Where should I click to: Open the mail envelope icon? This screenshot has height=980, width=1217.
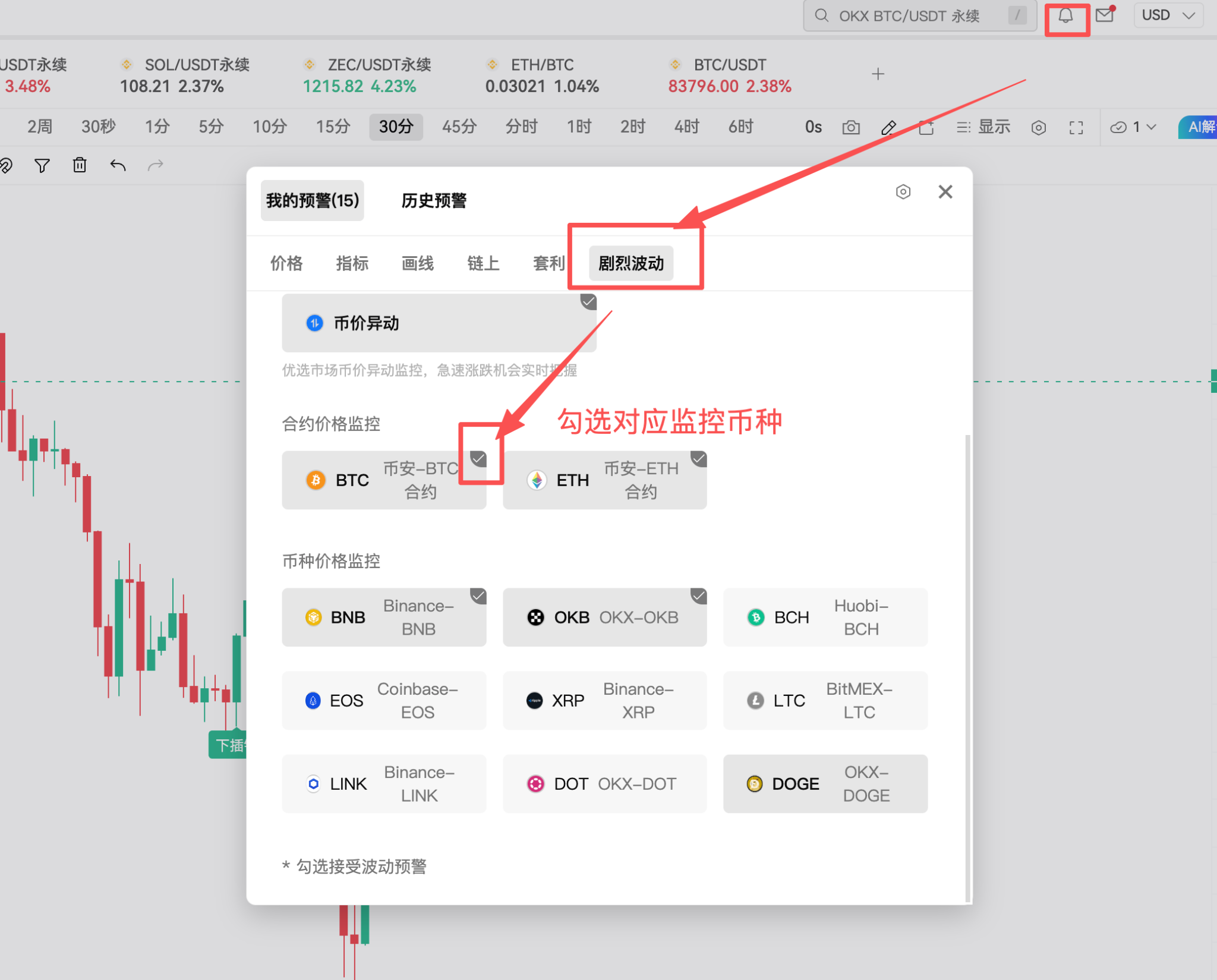point(1105,15)
